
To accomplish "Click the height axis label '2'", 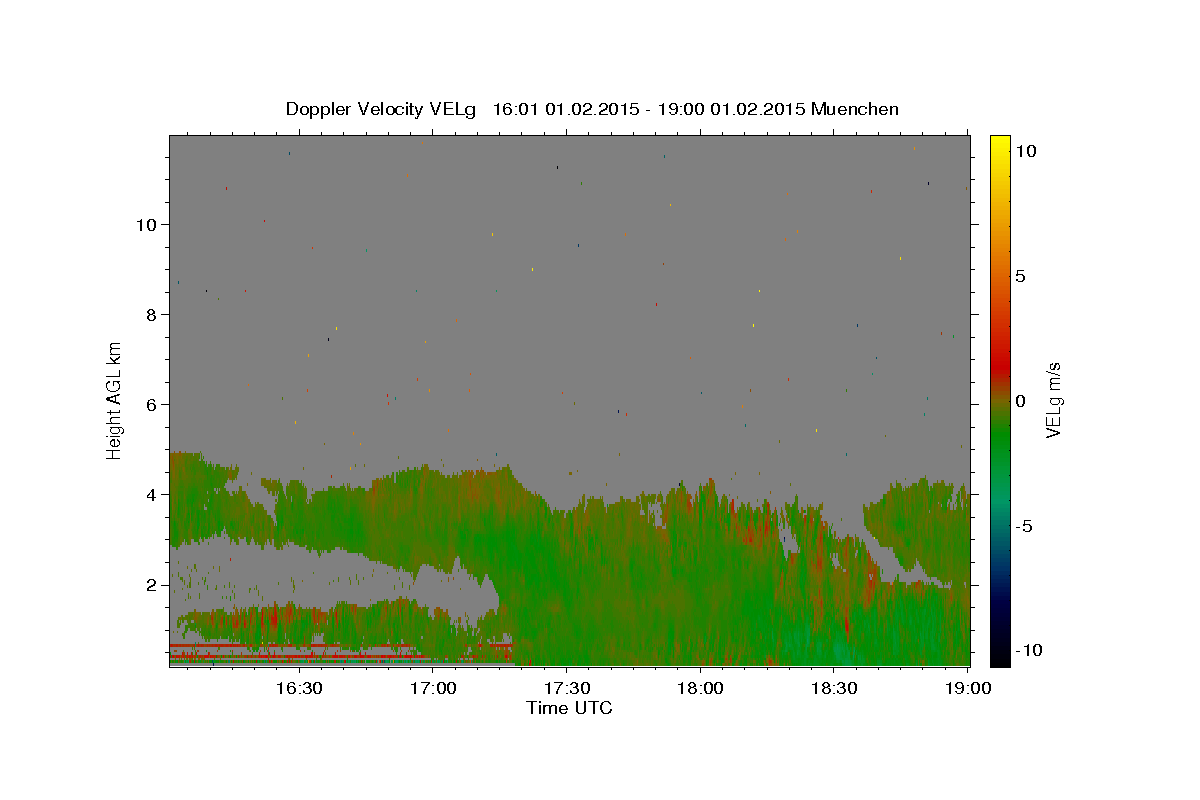I will click(x=152, y=585).
